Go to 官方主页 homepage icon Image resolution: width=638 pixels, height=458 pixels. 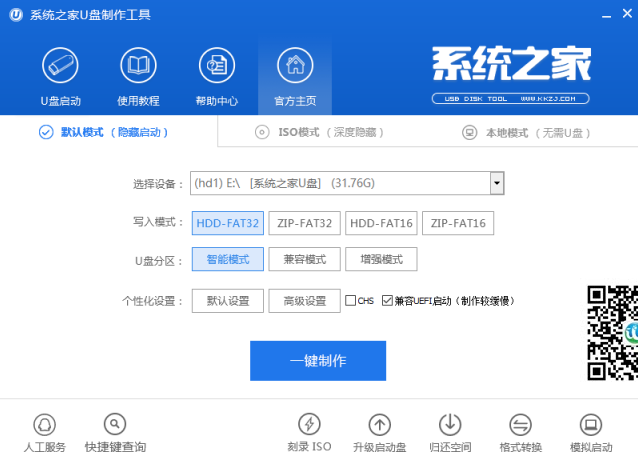(295, 66)
